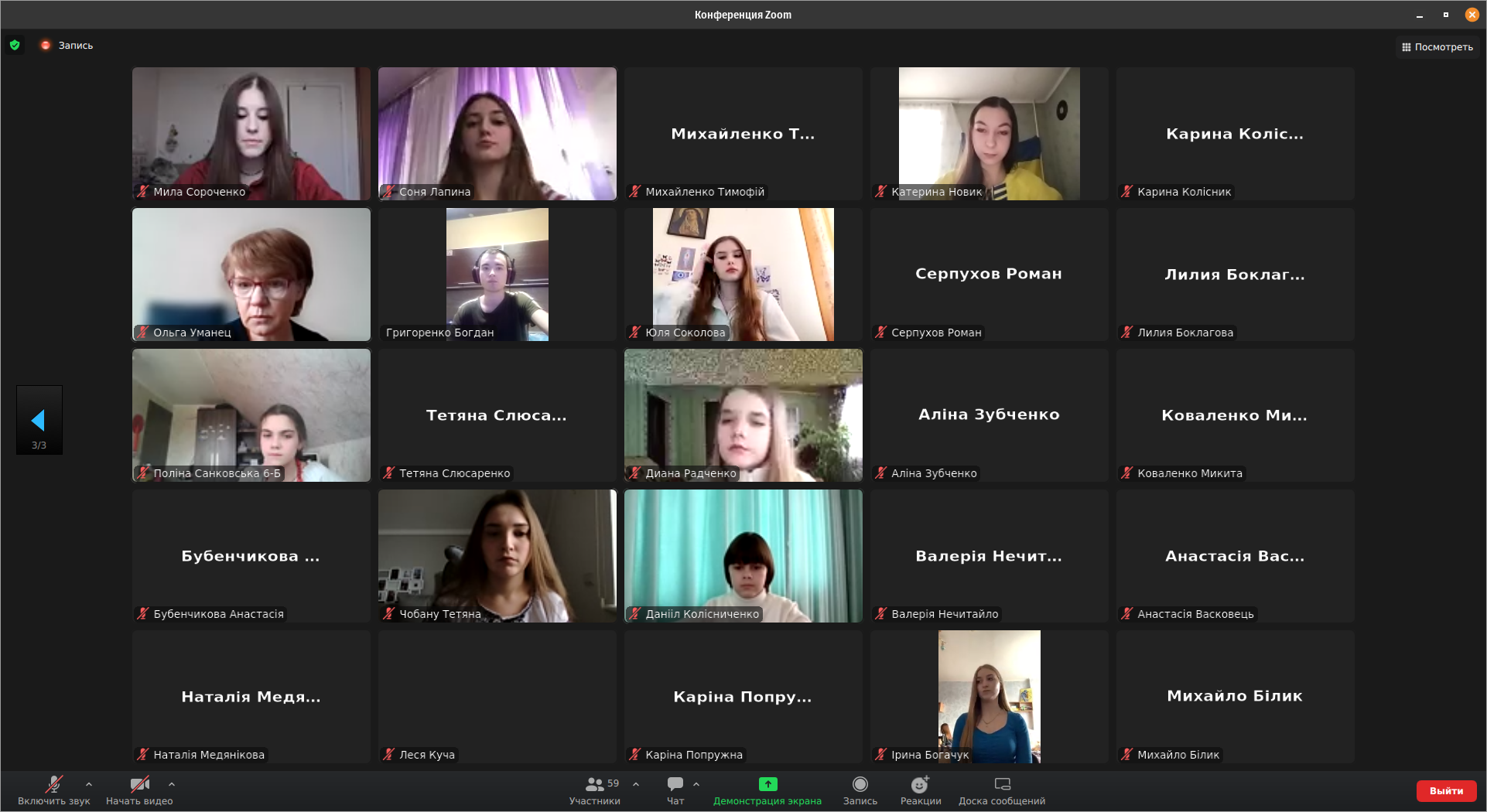Click the red recording indicator icon
Viewport: 1487px width, 812px height.
pyautogui.click(x=46, y=46)
